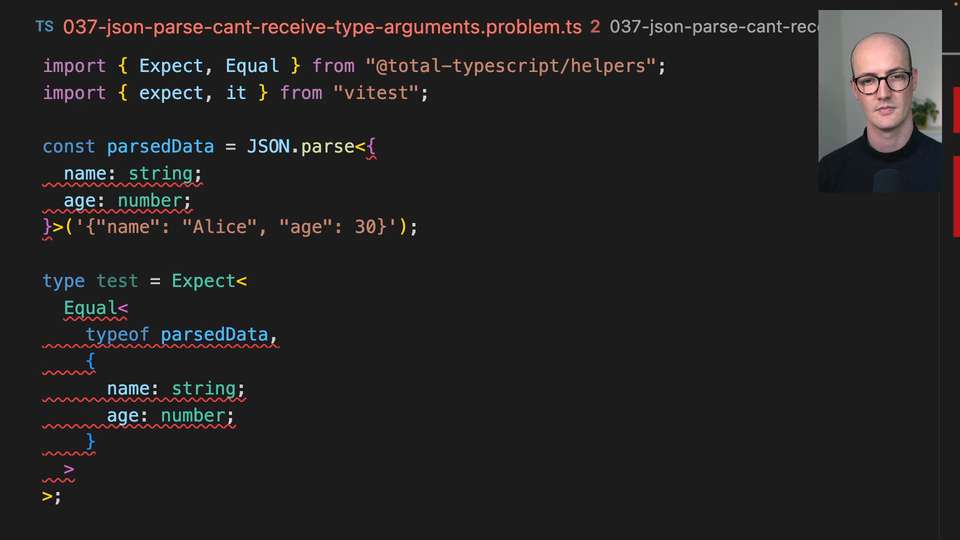Viewport: 960px width, 540px height.
Task: Click the test type alias name
Action: [117, 281]
